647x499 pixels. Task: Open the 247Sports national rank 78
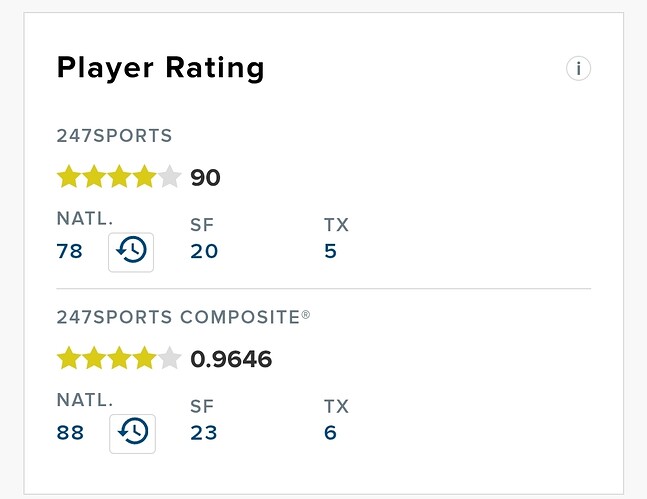click(70, 251)
